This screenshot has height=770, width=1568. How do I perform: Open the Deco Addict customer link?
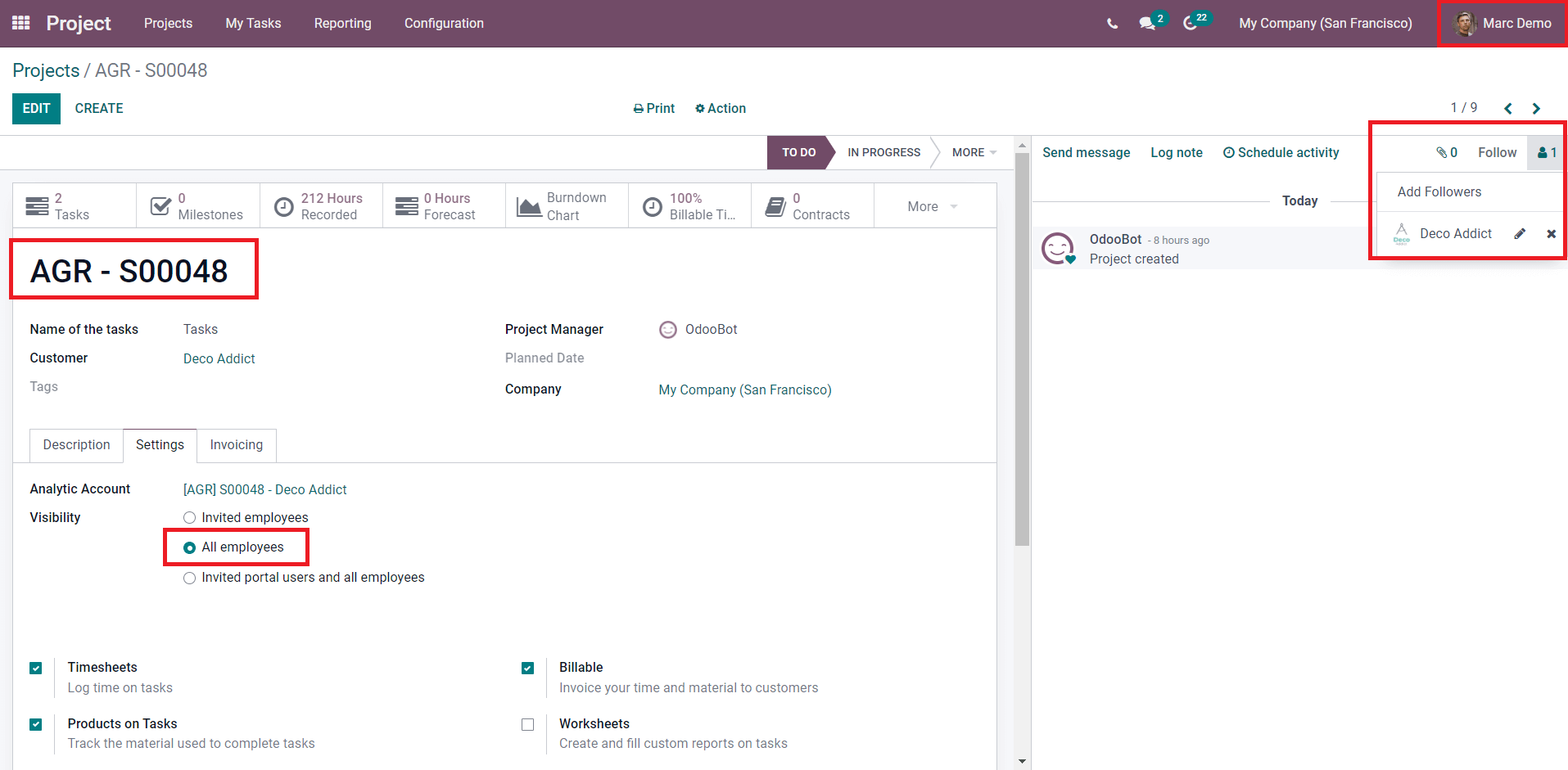(219, 358)
